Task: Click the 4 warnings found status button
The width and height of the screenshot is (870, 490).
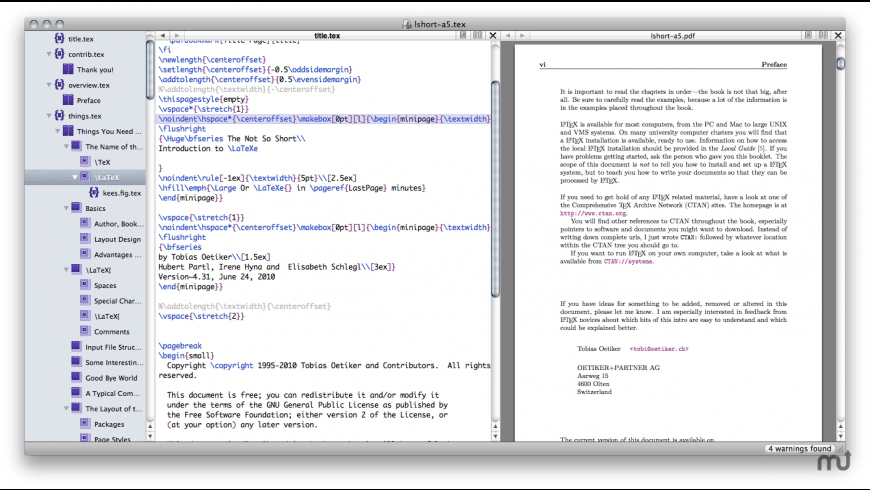Action: point(800,448)
